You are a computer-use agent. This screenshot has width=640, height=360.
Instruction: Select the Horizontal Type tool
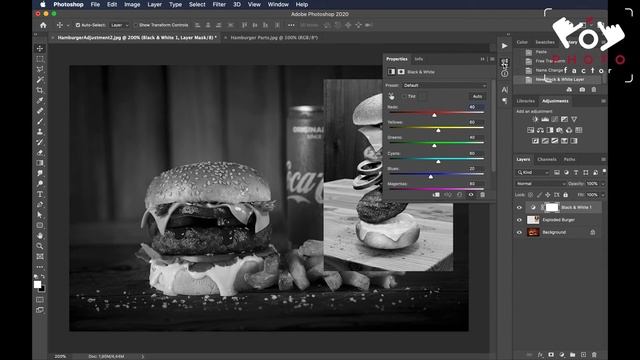click(40, 194)
